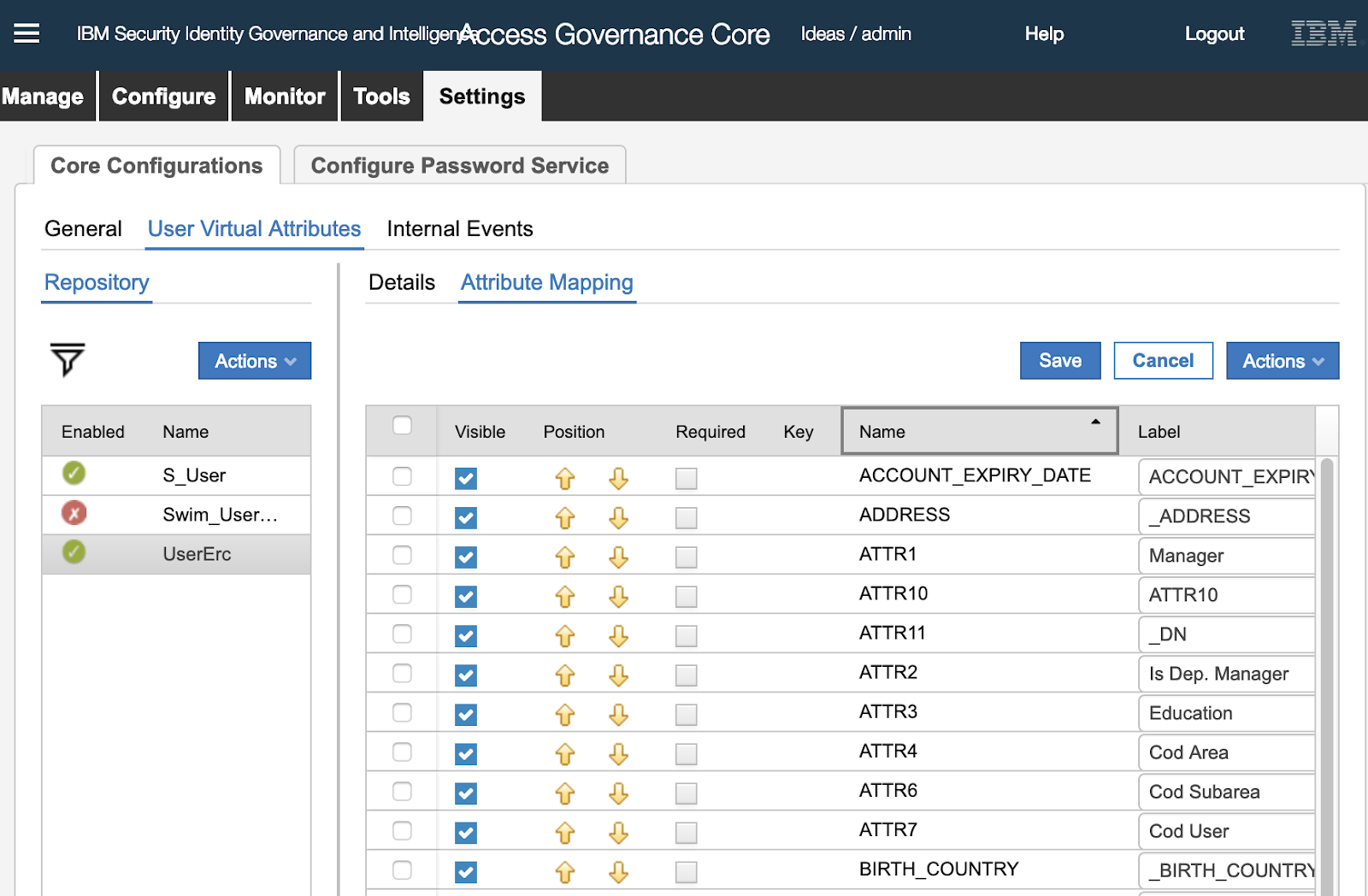Edit the Education label field for ATTR3
This screenshot has width=1368, height=896.
click(1227, 713)
